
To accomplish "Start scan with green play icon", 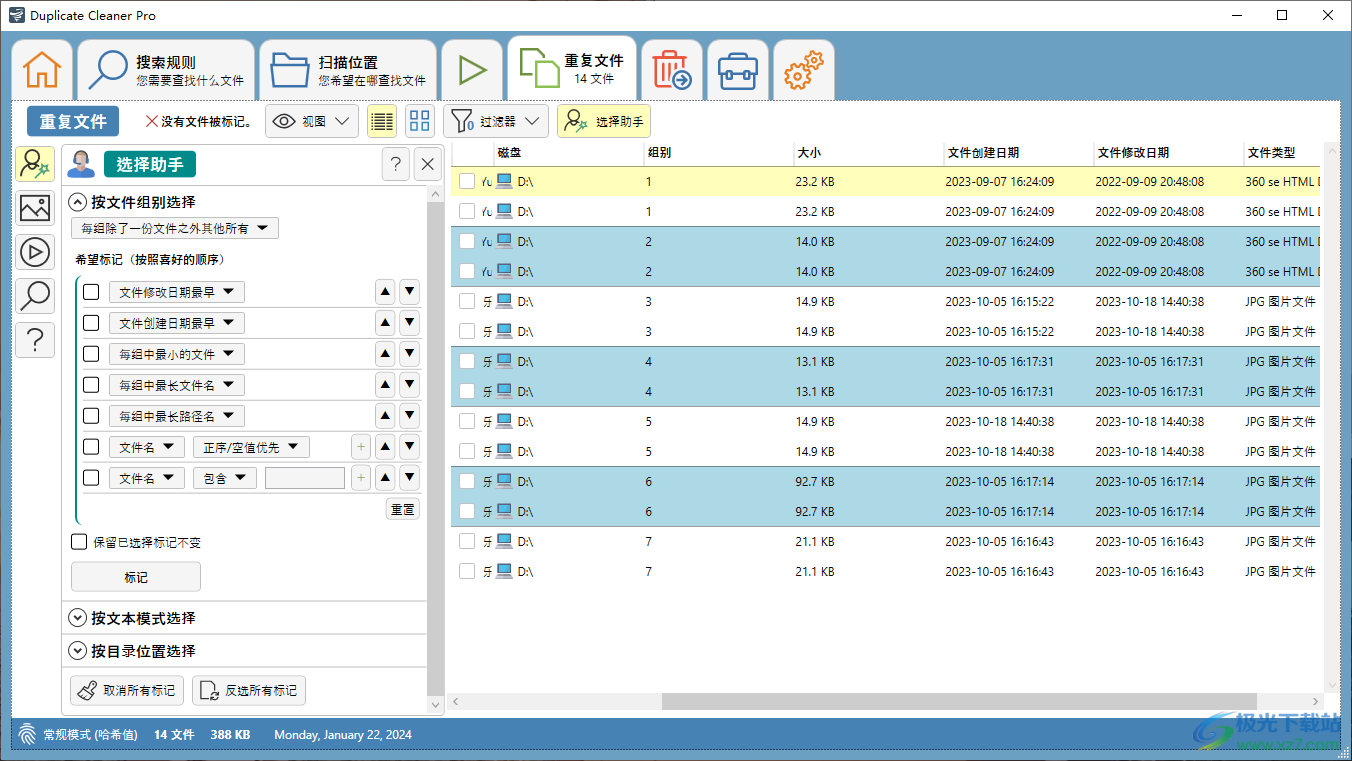I will pyautogui.click(x=472, y=70).
